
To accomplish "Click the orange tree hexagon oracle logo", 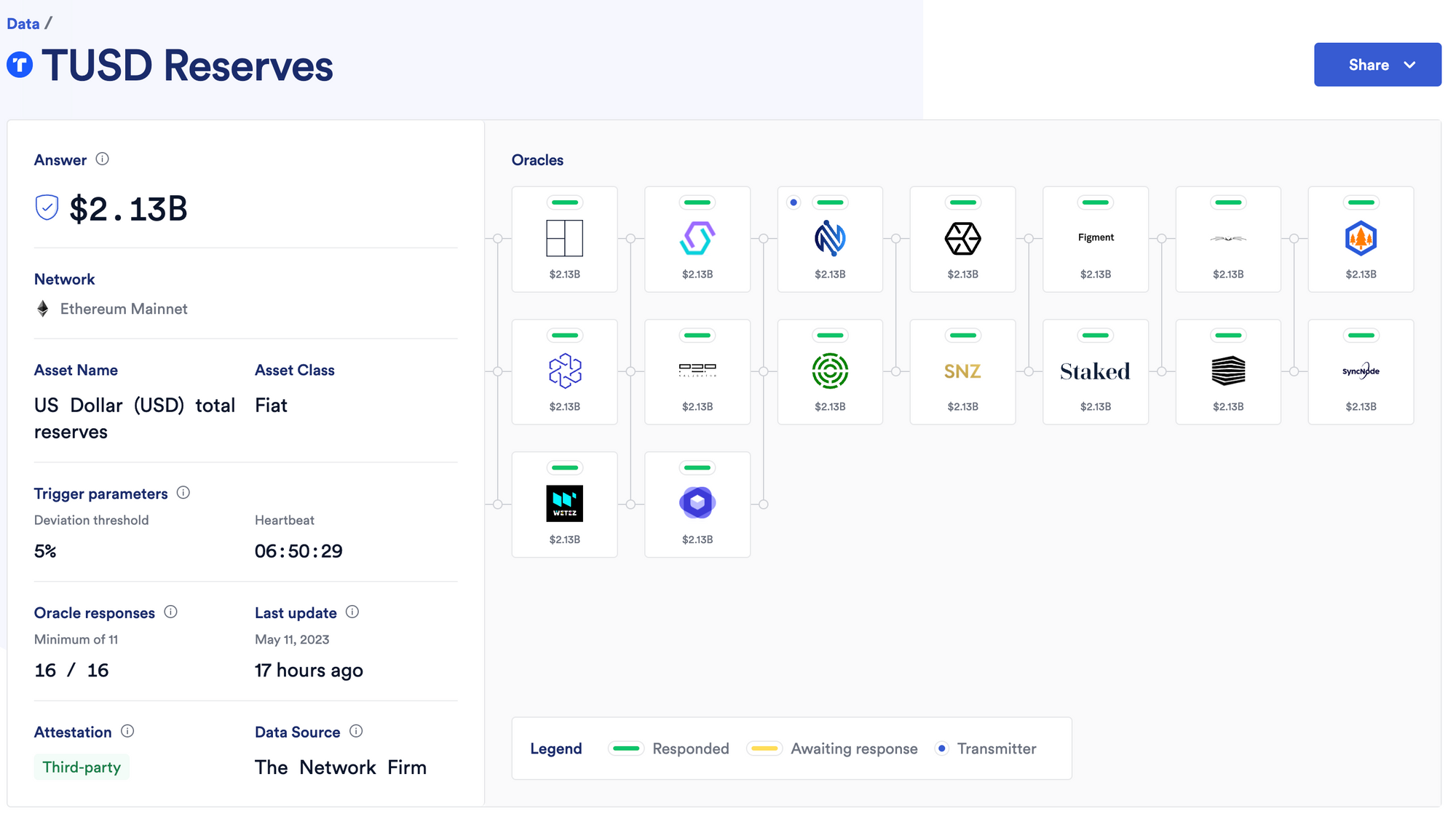I will point(1360,238).
